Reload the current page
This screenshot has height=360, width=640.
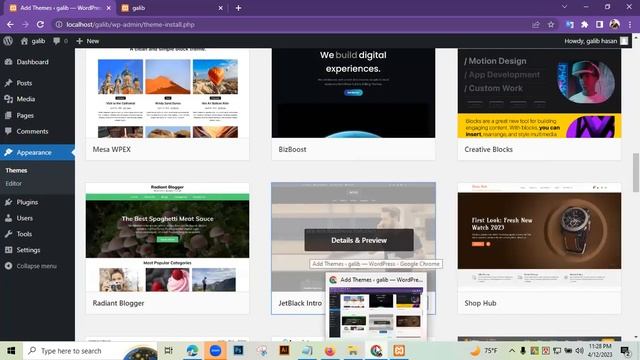(40, 24)
